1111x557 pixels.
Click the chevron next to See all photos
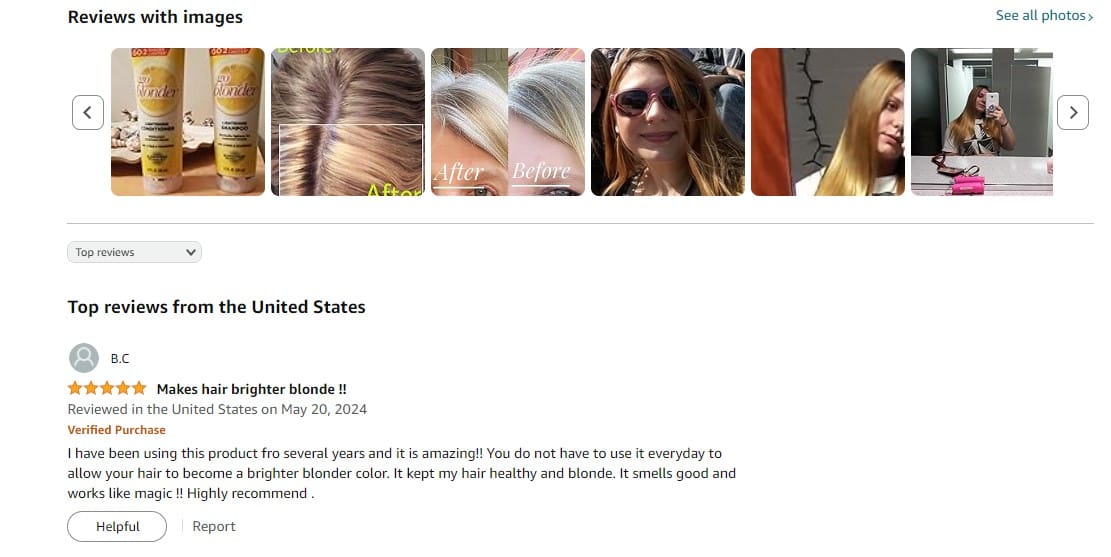pos(1090,16)
